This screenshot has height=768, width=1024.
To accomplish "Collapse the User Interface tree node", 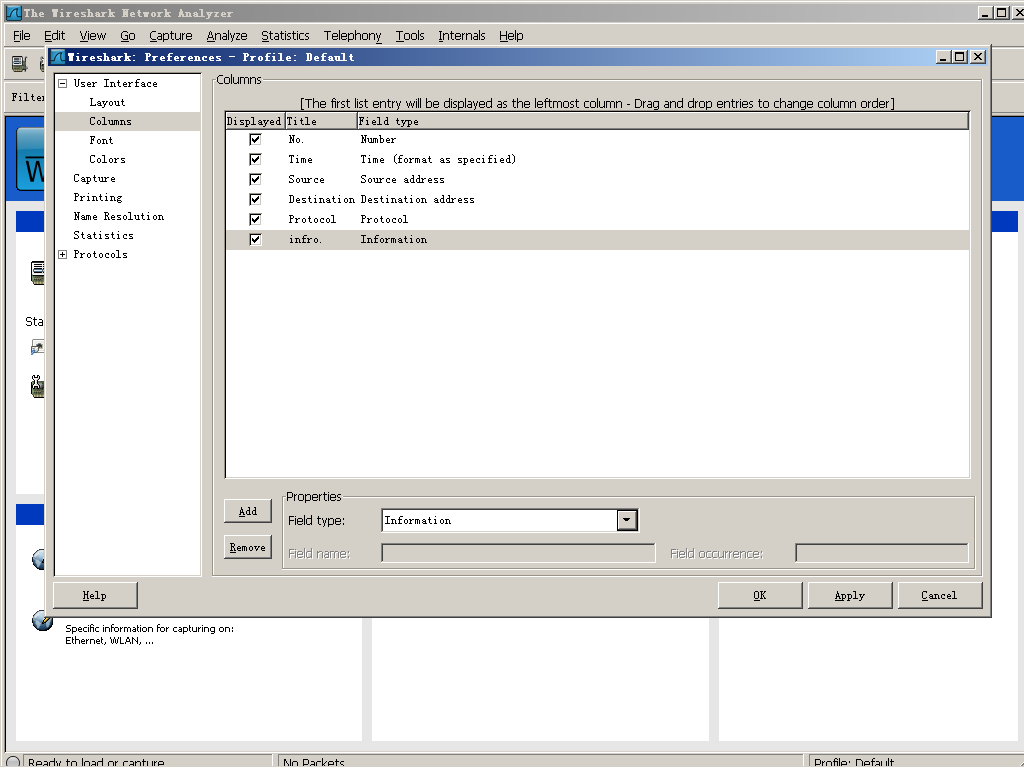I will [x=63, y=84].
